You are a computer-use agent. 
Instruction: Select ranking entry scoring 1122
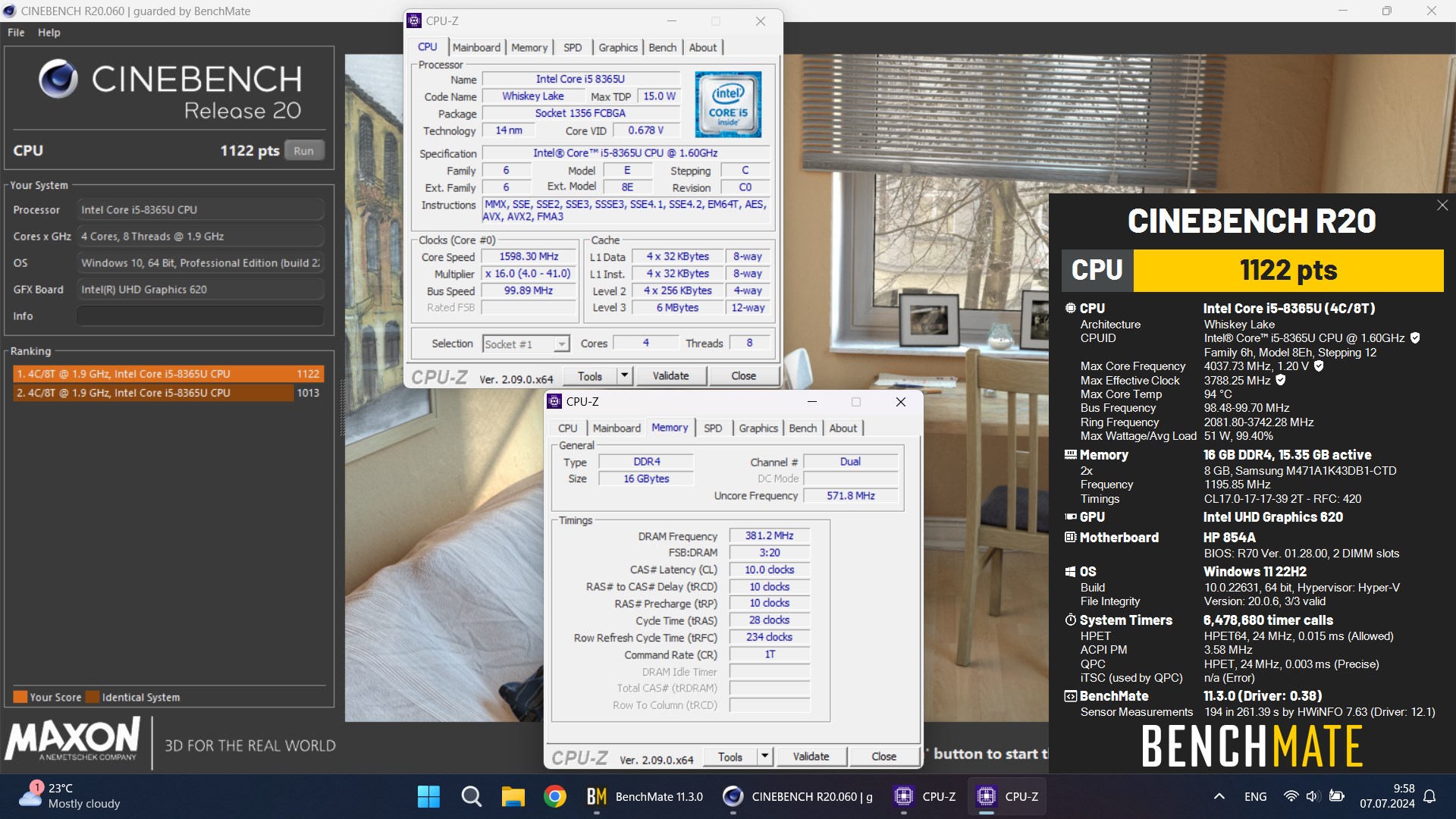[168, 374]
